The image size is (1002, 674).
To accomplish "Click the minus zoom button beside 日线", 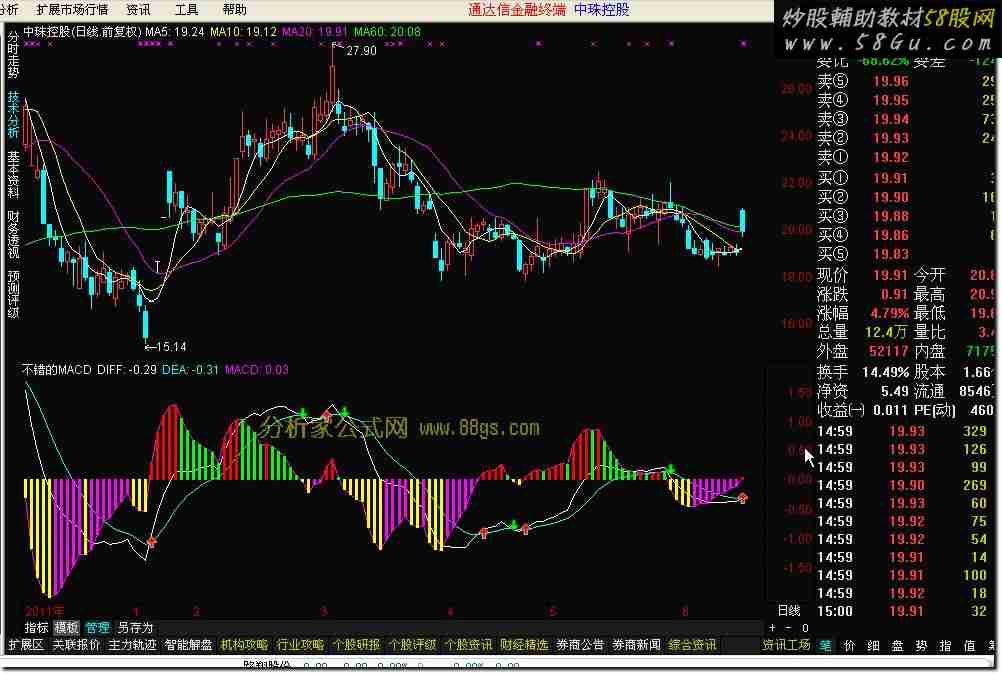I will tap(787, 627).
